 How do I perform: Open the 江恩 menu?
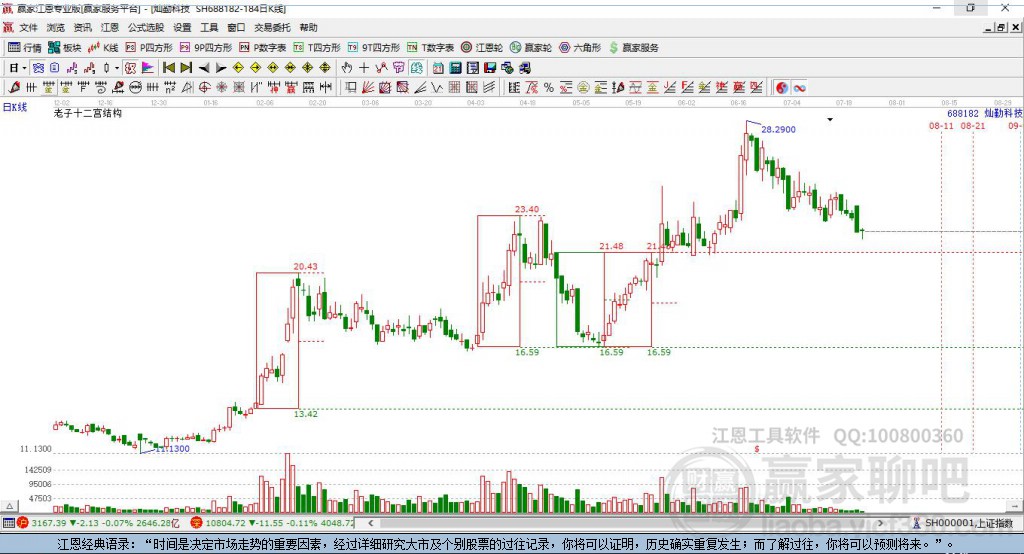pyautogui.click(x=110, y=27)
